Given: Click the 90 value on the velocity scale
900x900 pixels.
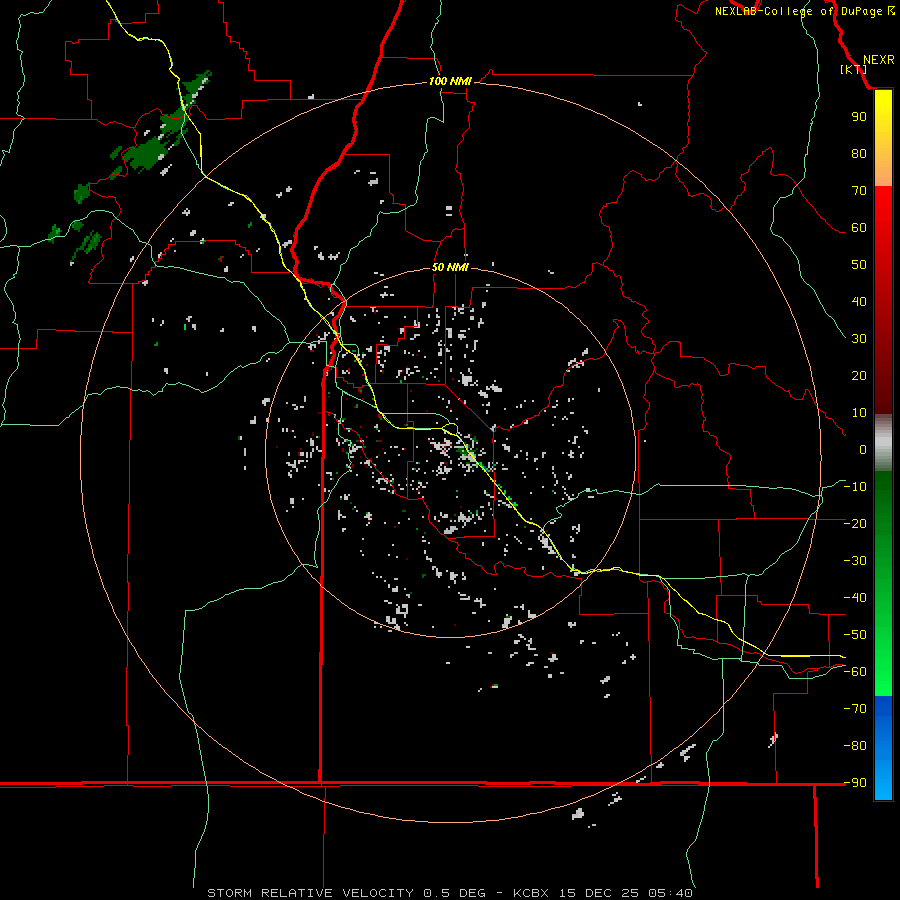Looking at the screenshot, I should (859, 117).
